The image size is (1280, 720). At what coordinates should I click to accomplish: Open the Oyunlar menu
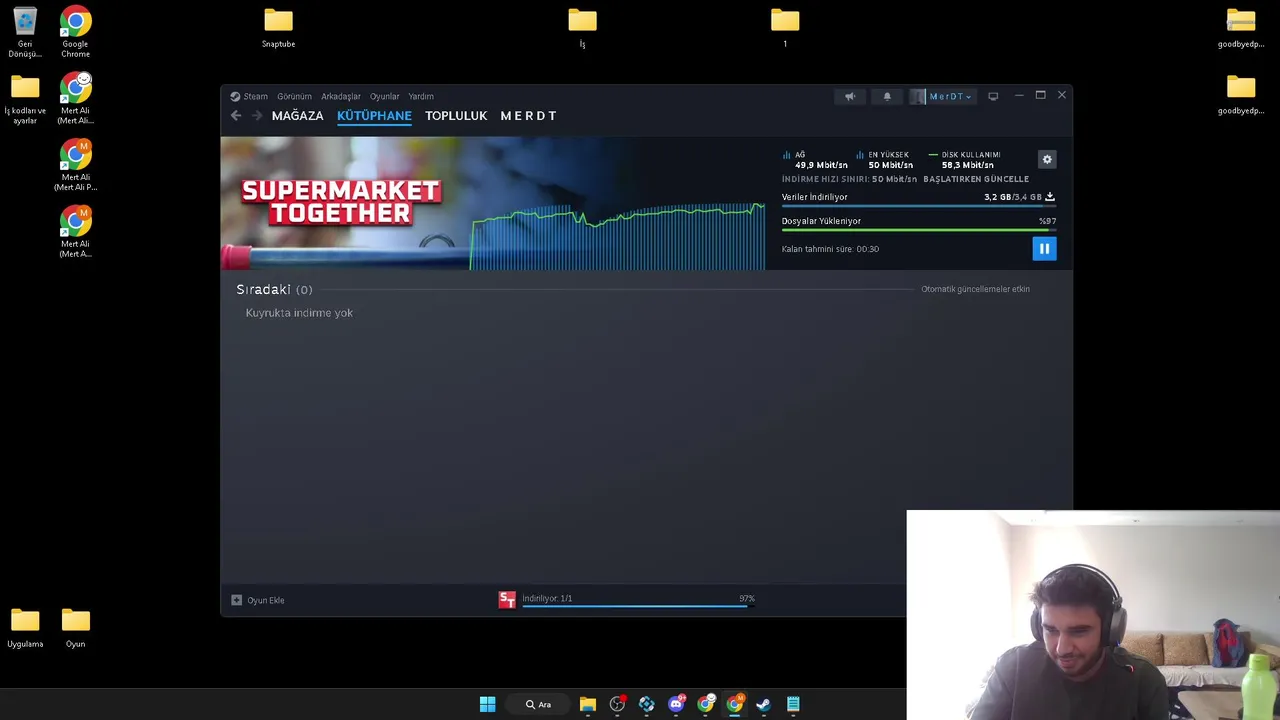click(x=385, y=96)
